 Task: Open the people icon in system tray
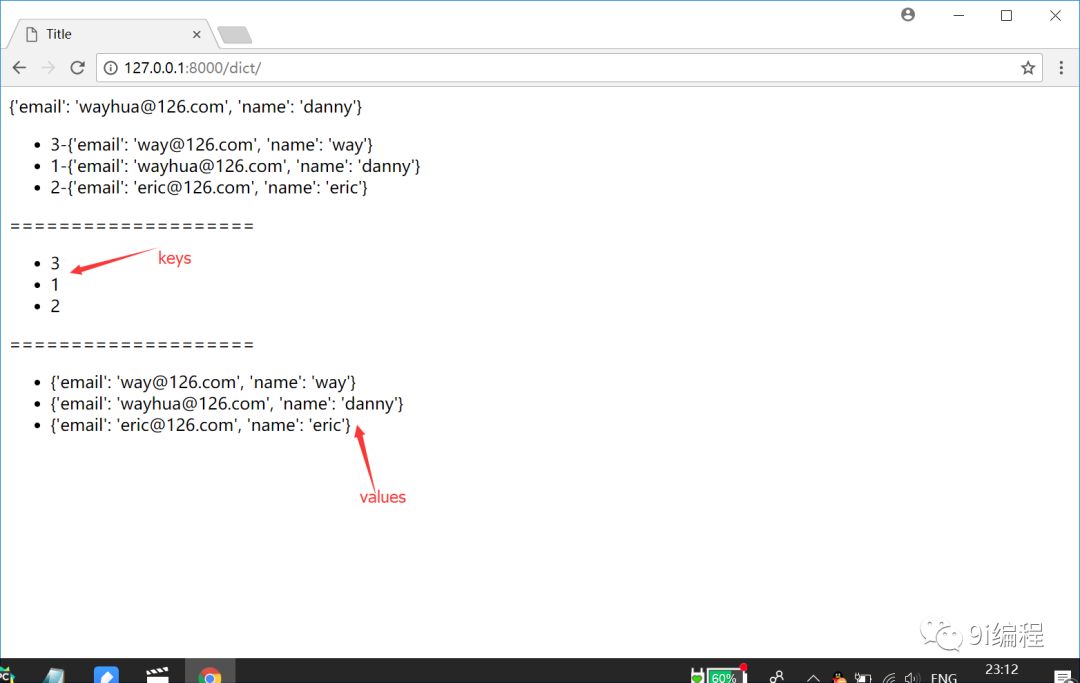pyautogui.click(x=776, y=677)
